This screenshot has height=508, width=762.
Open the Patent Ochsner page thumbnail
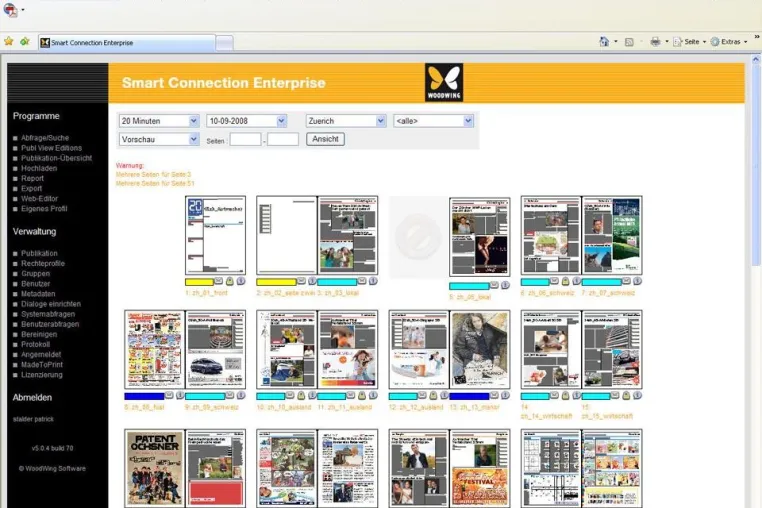pyautogui.click(x=155, y=469)
